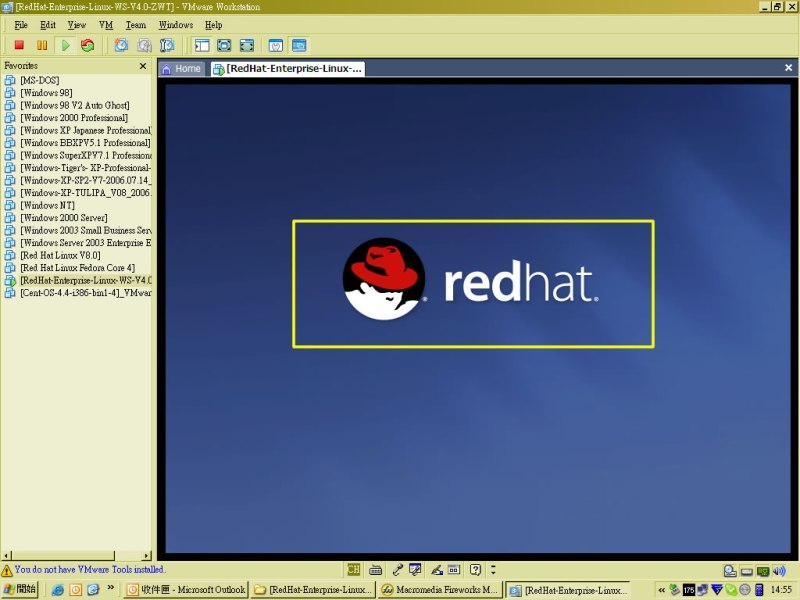Launch Internet Explorer from quick launch
Image resolution: width=800 pixels, height=600 pixels.
pyautogui.click(x=58, y=590)
